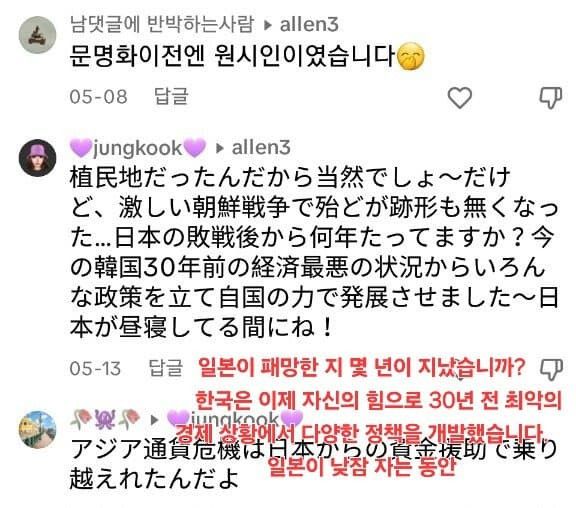Select the 05-08 date stamp
This screenshot has height=508, width=576.
tap(98, 97)
